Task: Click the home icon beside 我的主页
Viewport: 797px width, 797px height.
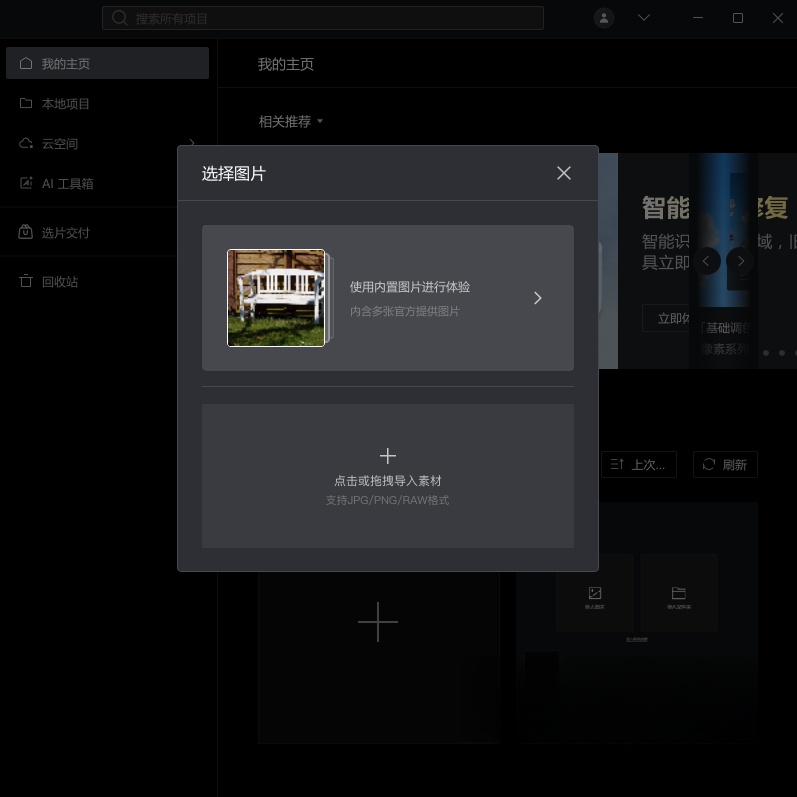Action: (26, 63)
